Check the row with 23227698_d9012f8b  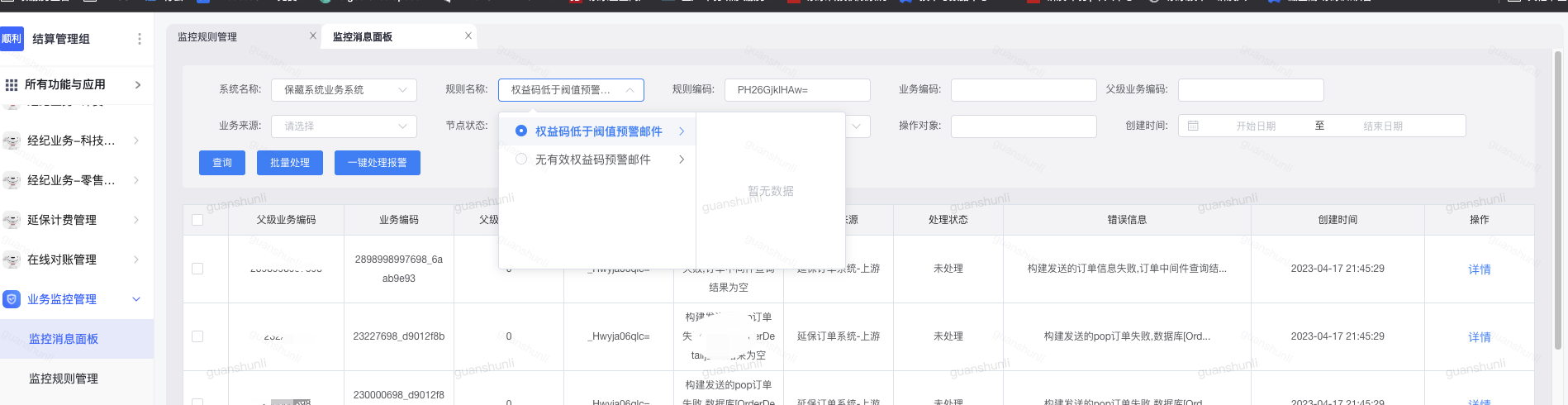click(197, 336)
